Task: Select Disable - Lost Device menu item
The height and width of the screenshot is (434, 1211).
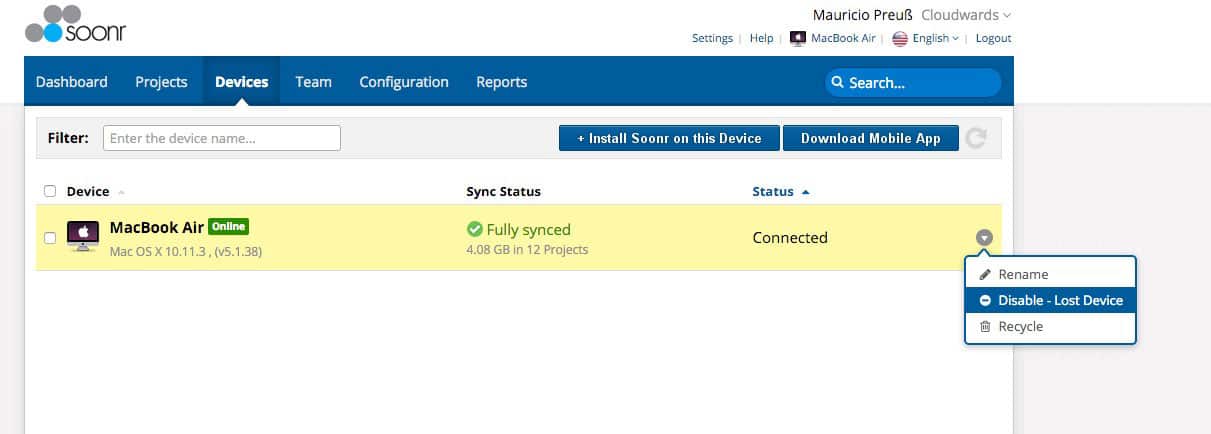Action: [x=1051, y=300]
